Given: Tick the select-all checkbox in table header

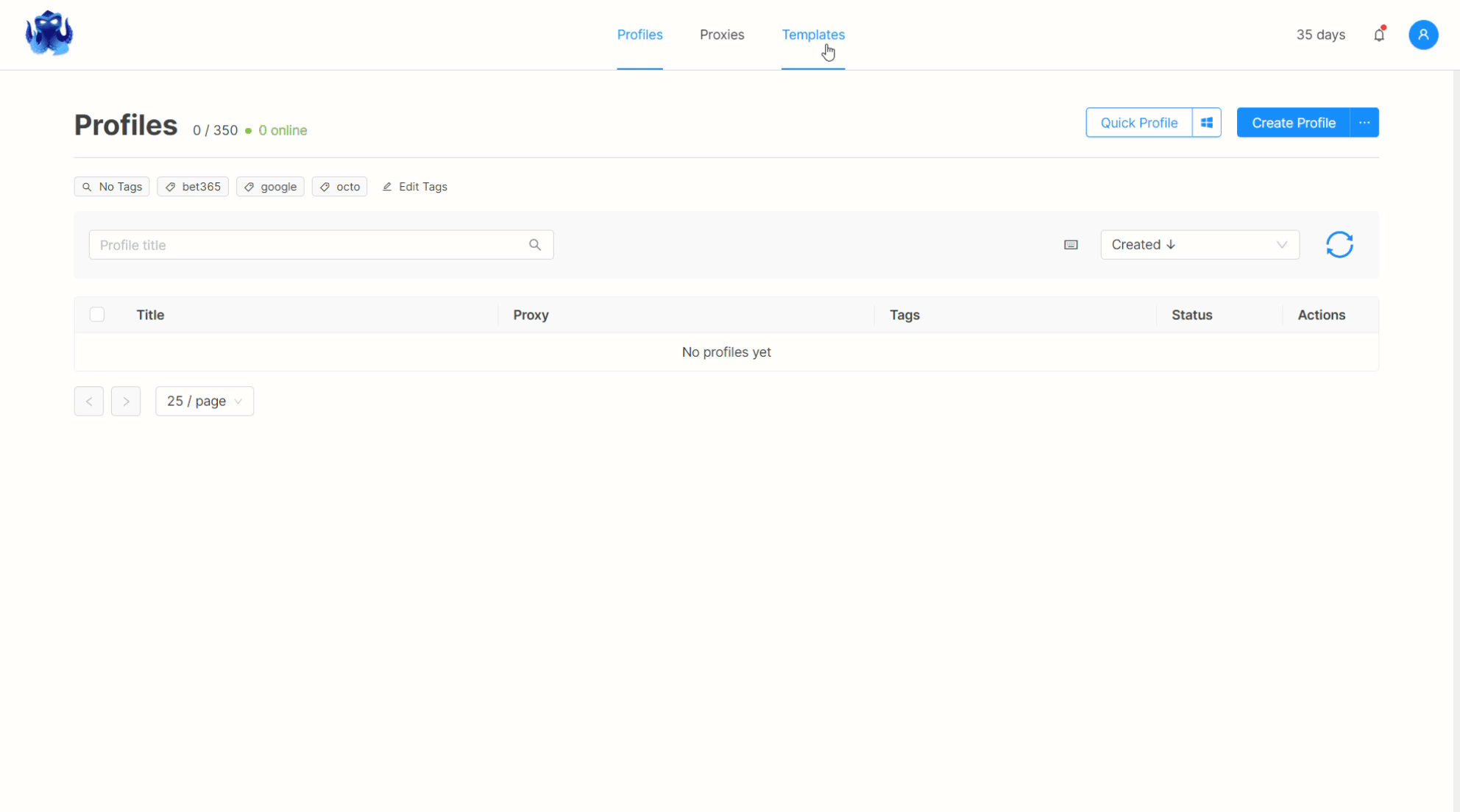Looking at the screenshot, I should (x=97, y=315).
